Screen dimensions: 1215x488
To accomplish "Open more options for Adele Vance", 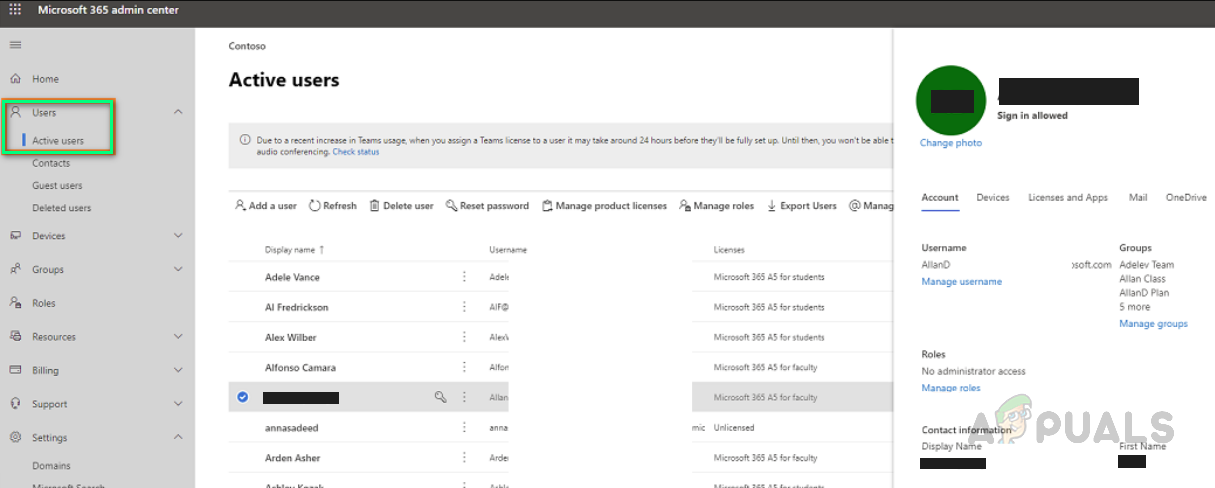I will pos(463,277).
